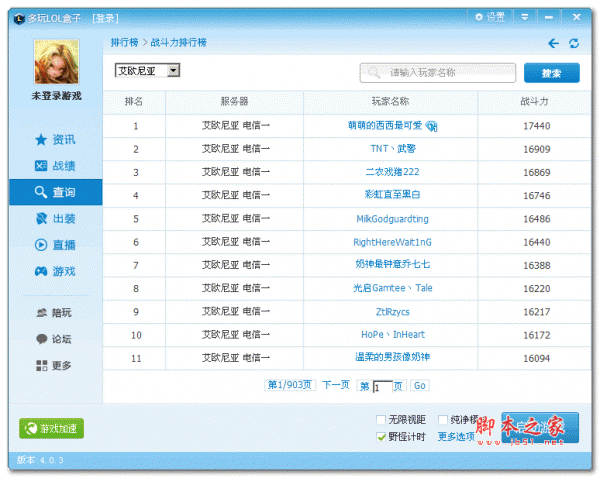Open player 温柔的男孩像奶神

pos(393,357)
